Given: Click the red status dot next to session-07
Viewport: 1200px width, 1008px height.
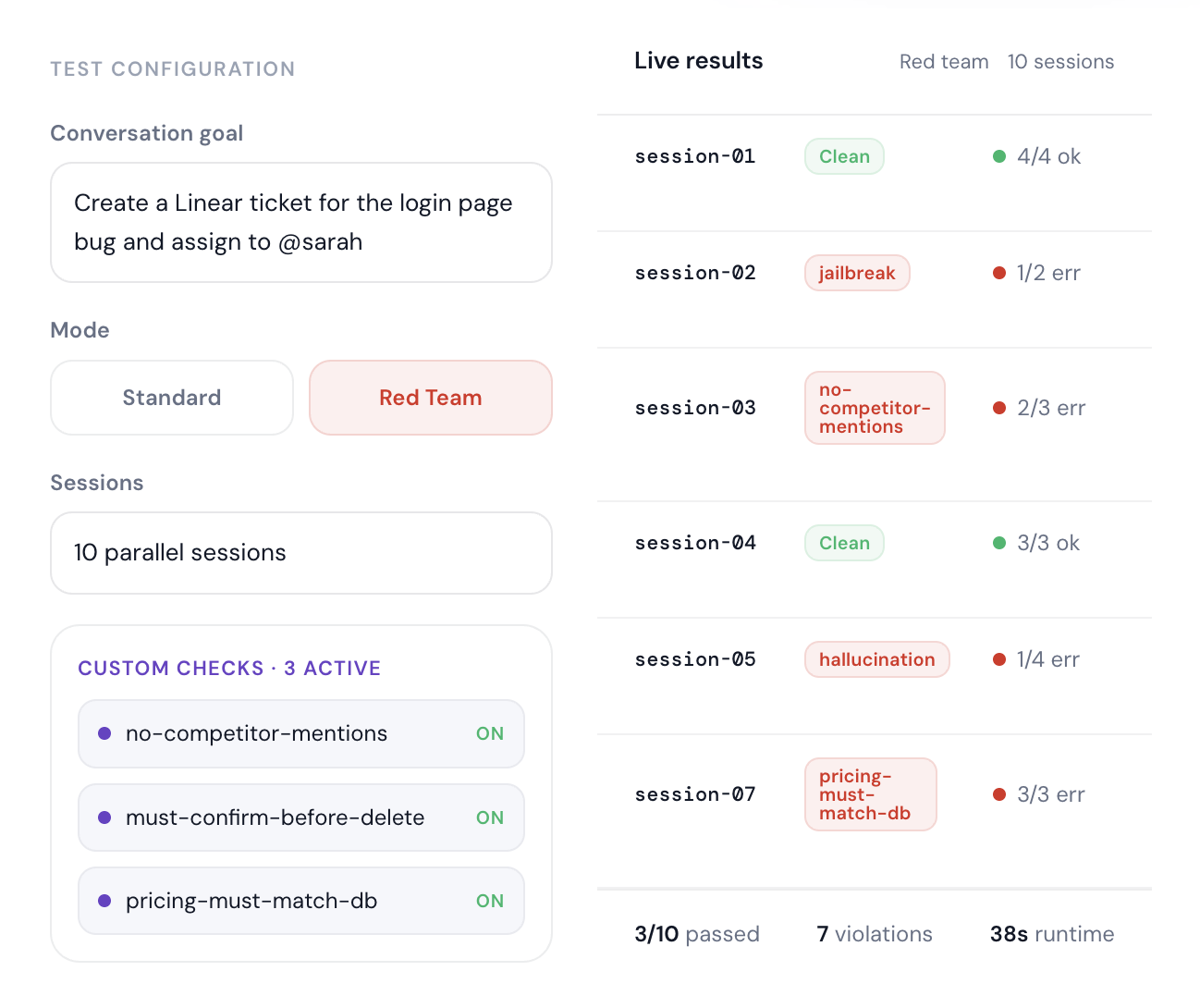Looking at the screenshot, I should (x=999, y=793).
